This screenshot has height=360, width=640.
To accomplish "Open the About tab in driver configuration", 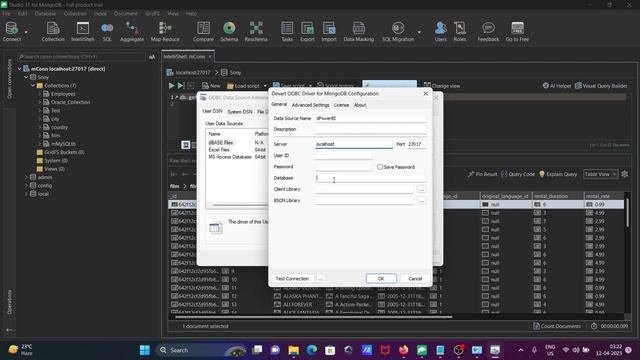I will point(360,105).
